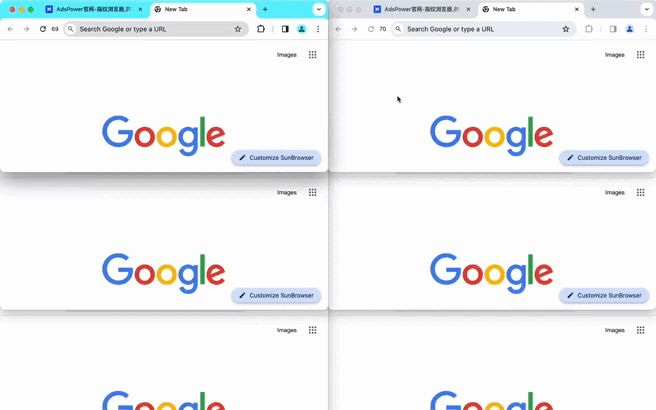Open the profile avatar in the left window
This screenshot has height=410, width=656.
point(302,29)
